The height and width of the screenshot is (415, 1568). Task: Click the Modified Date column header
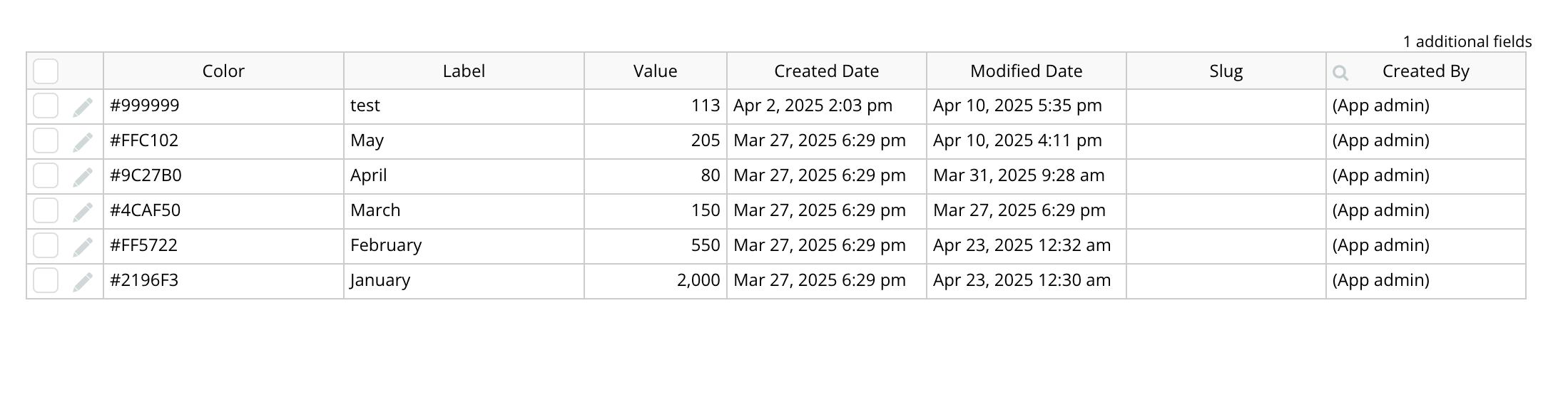[x=1026, y=71]
